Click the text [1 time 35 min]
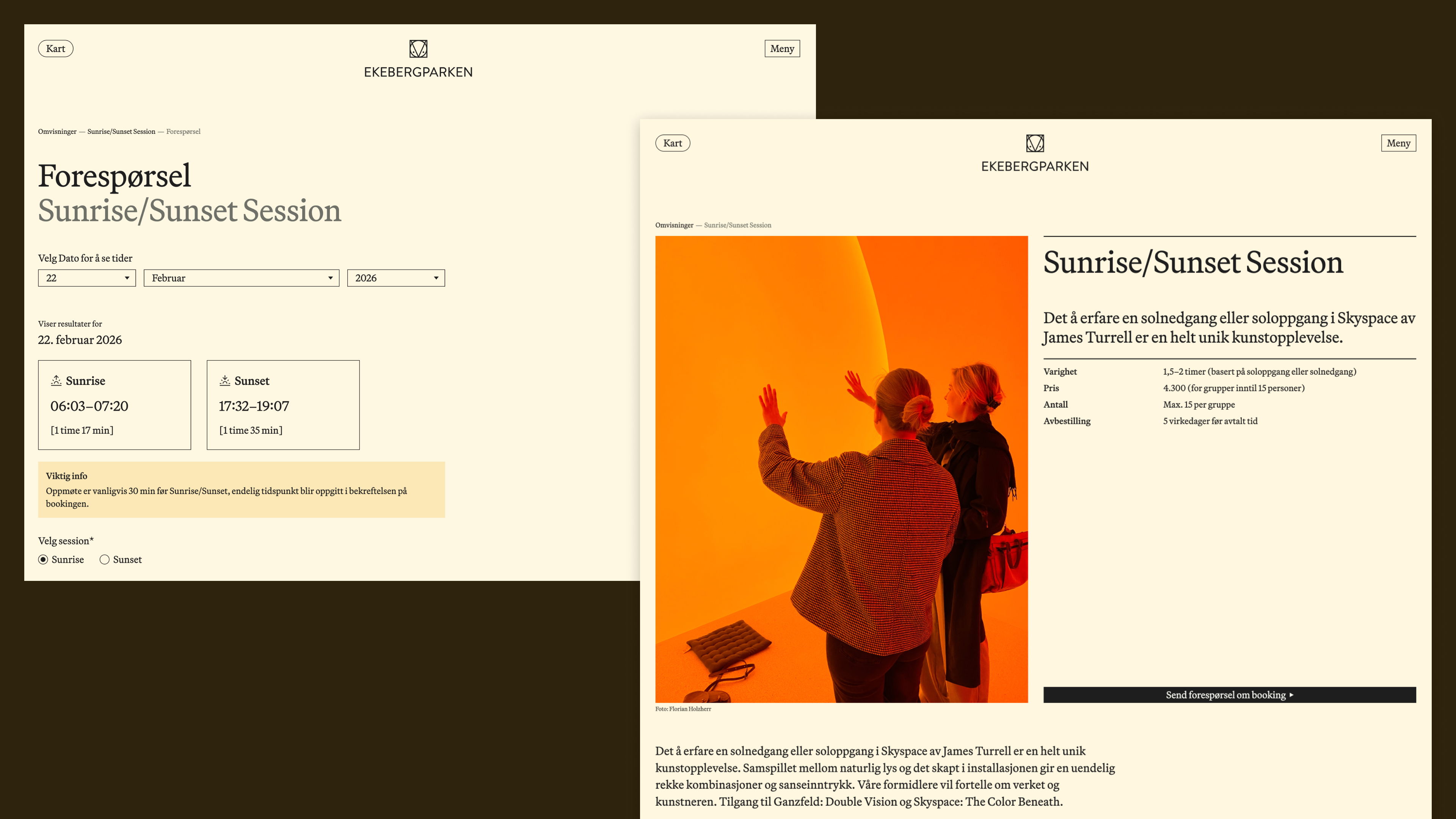 pyautogui.click(x=250, y=430)
